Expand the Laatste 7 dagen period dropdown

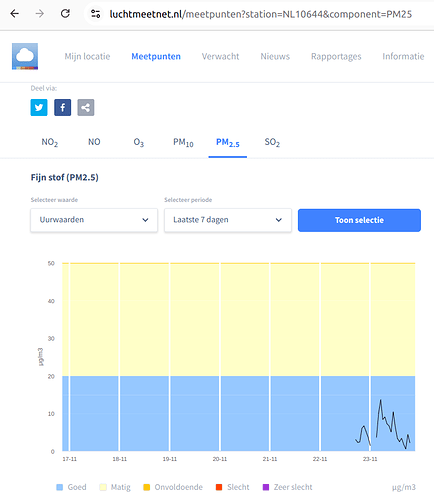[228, 220]
